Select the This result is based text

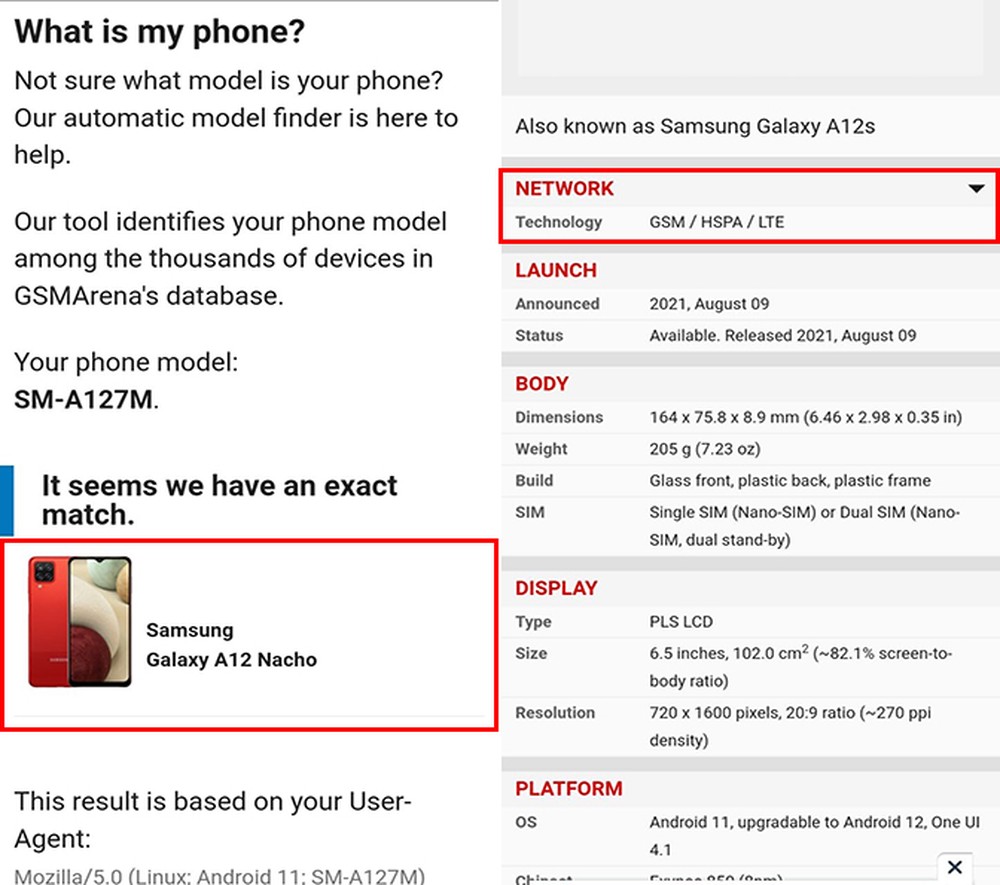[212, 819]
